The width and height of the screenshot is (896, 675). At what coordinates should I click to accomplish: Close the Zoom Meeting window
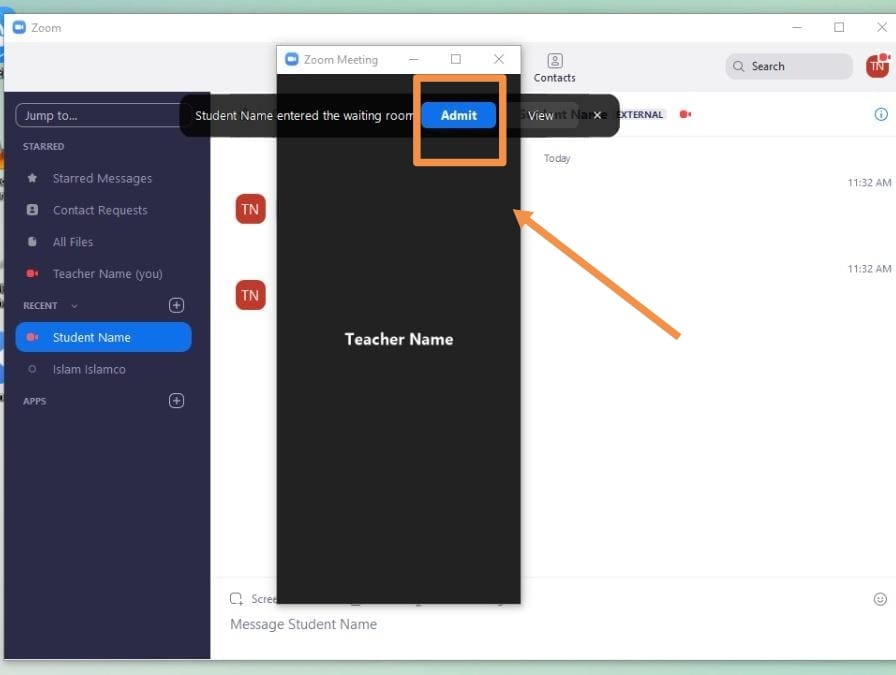click(x=498, y=59)
